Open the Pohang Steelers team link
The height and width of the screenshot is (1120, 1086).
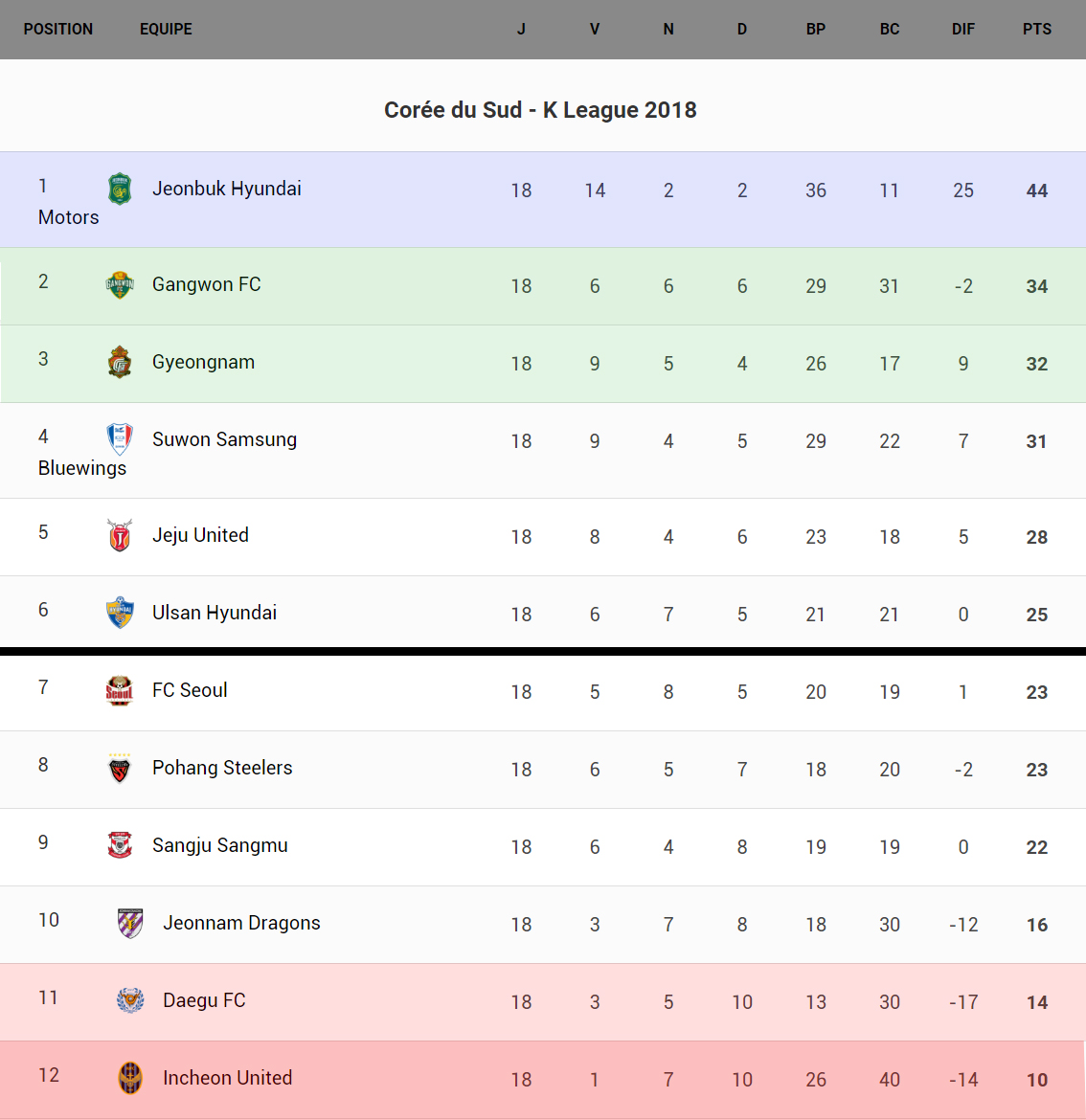coord(222,768)
